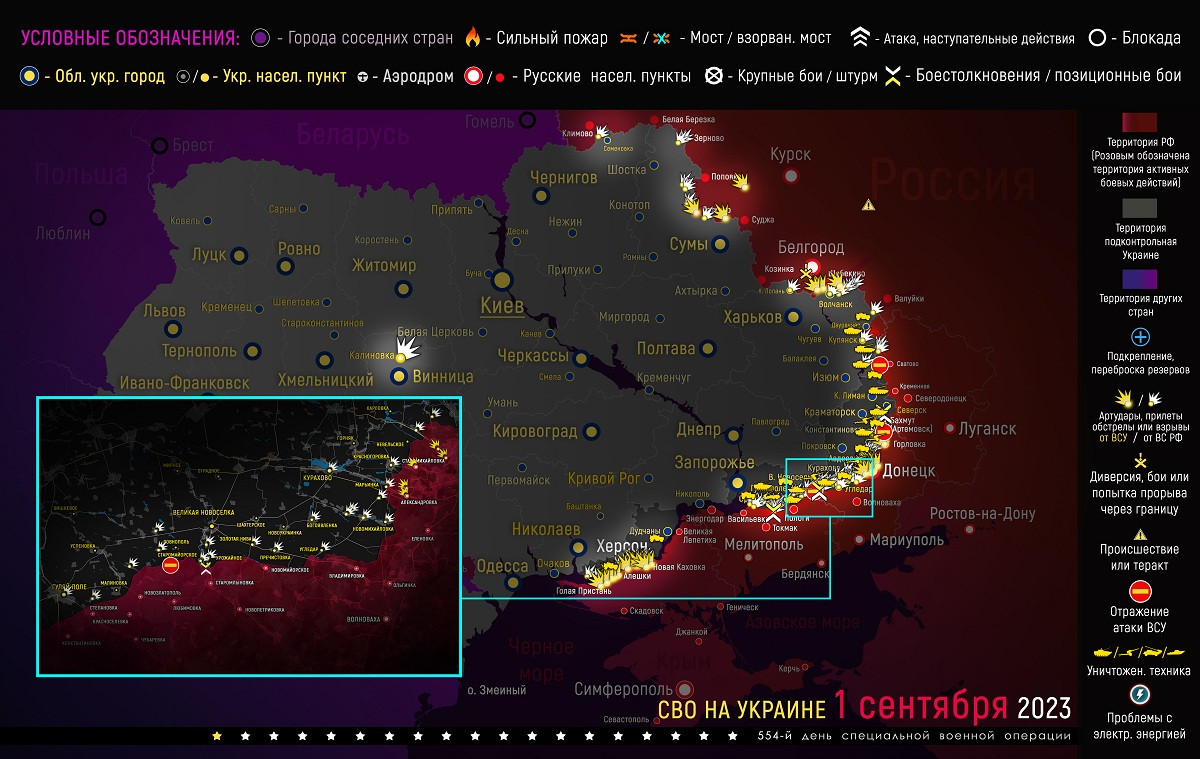Screen dimensions: 1200x759
Task: Select the attack chevrons icon beside Атака
Action: coord(858,38)
